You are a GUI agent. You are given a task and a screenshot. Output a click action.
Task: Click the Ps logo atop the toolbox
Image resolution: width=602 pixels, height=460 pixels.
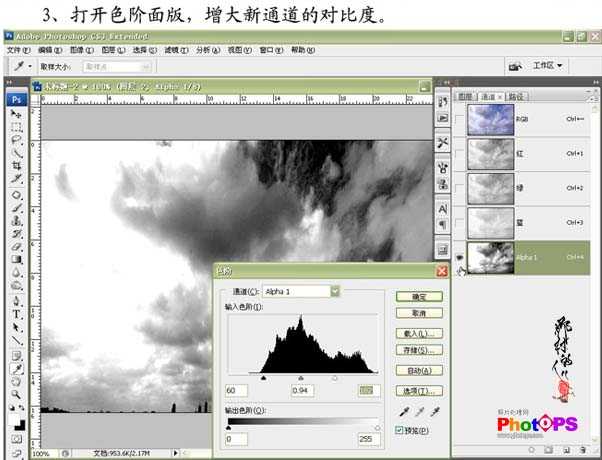[17, 99]
